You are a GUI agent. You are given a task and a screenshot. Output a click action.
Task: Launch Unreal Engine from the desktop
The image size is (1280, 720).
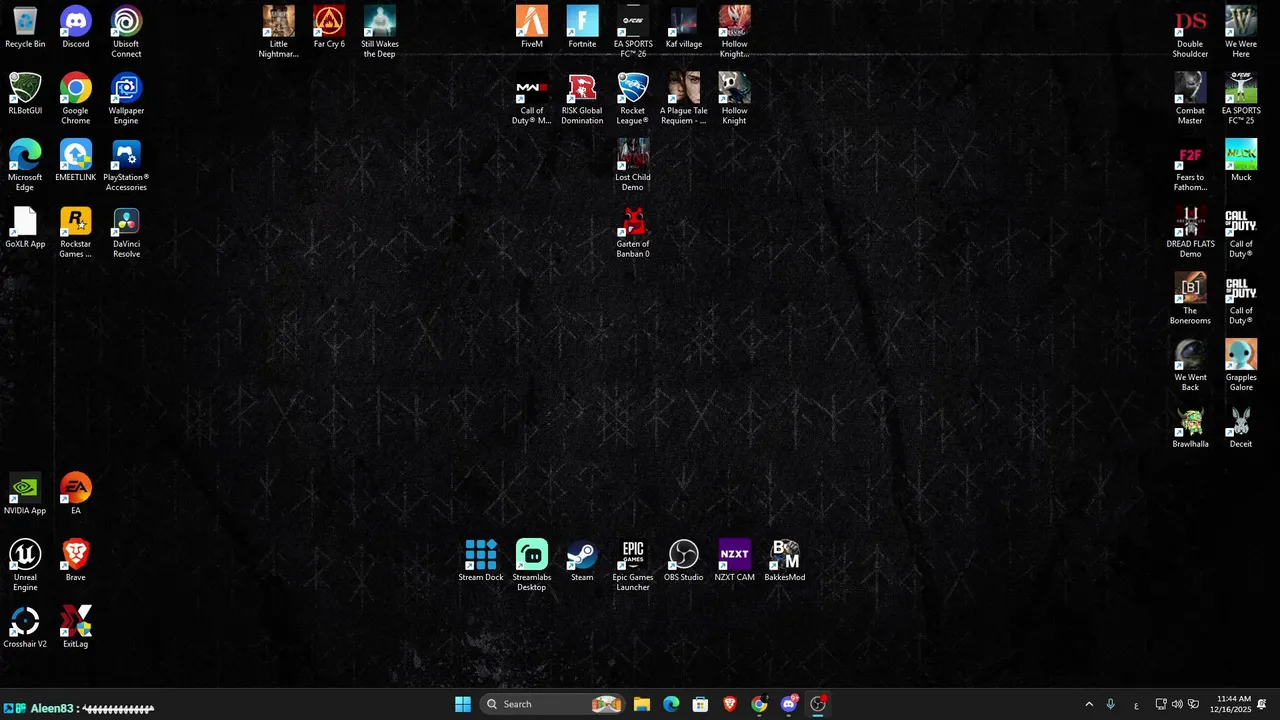click(x=25, y=566)
